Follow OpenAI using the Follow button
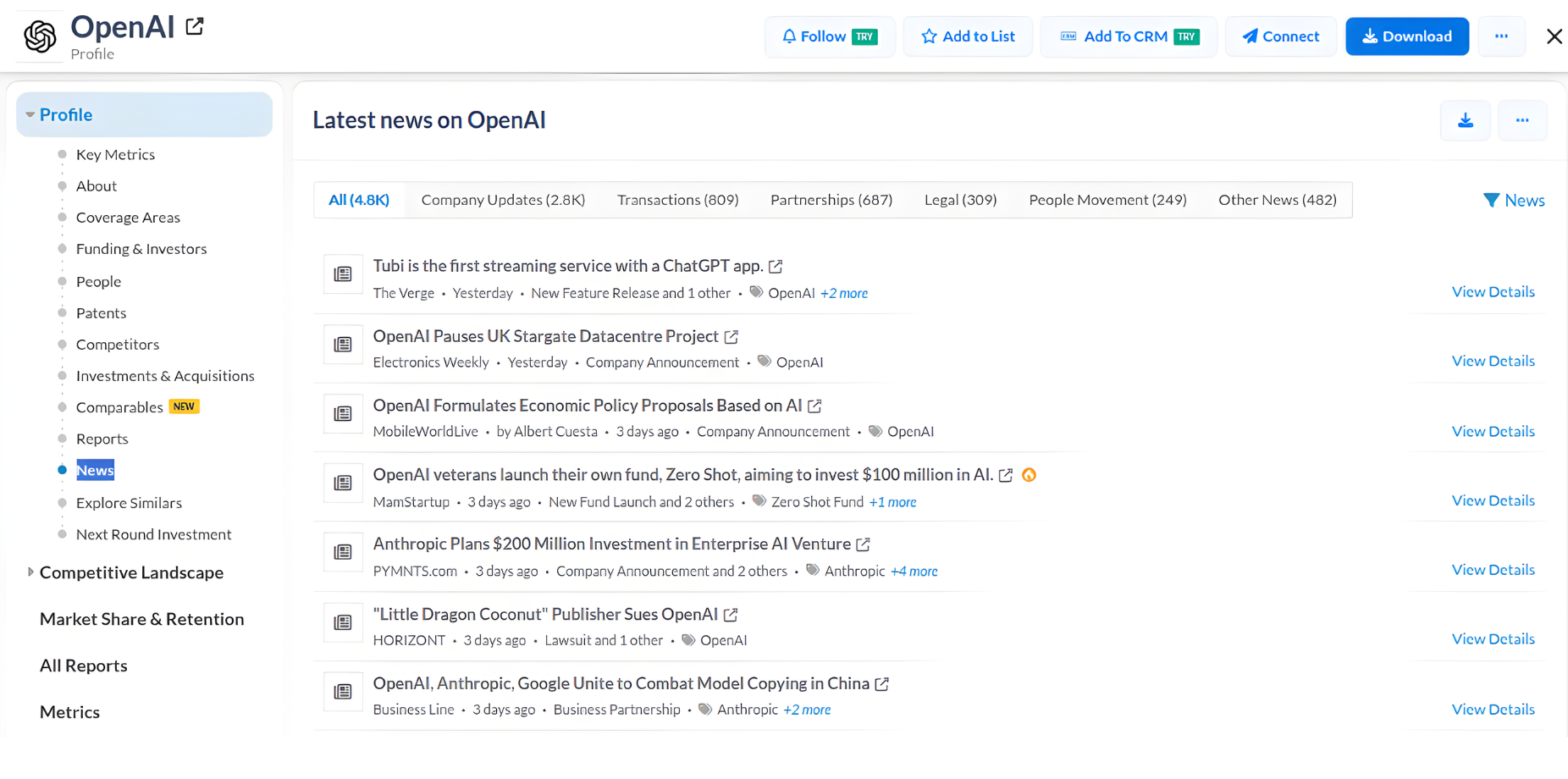The image size is (1568, 779). 830,36
